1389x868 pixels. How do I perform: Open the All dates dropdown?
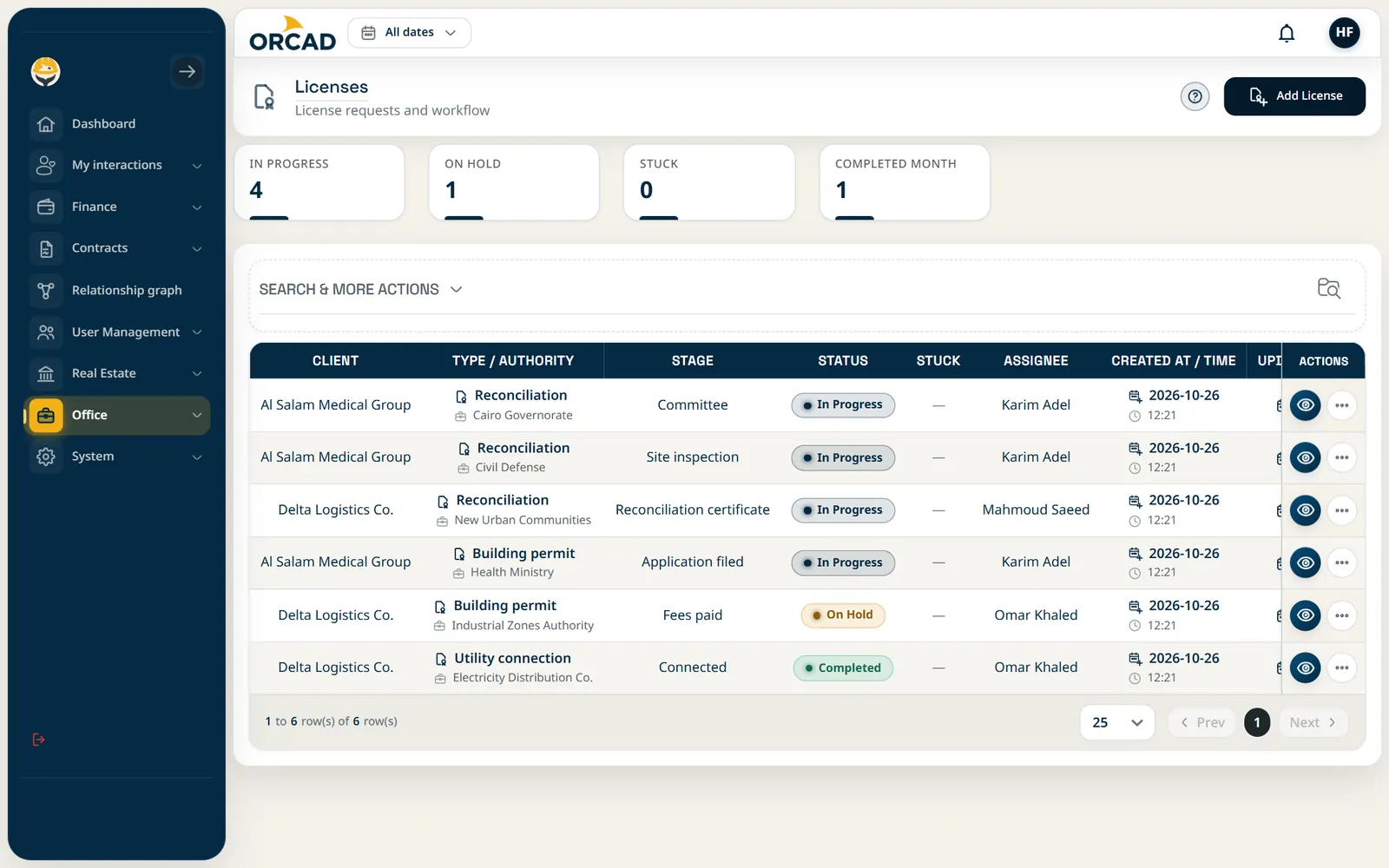409,33
